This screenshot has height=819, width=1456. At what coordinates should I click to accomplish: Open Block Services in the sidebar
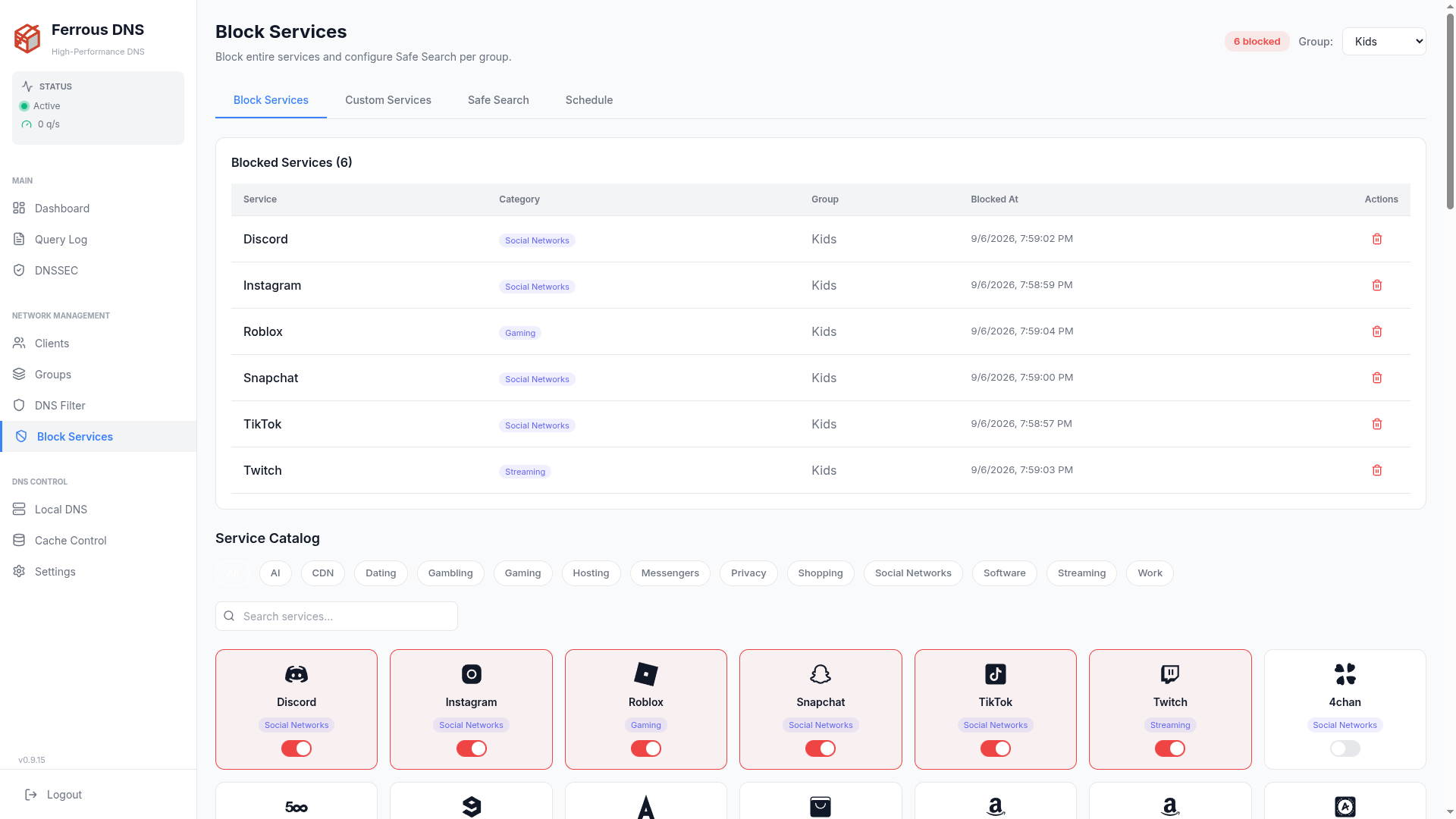(x=99, y=436)
